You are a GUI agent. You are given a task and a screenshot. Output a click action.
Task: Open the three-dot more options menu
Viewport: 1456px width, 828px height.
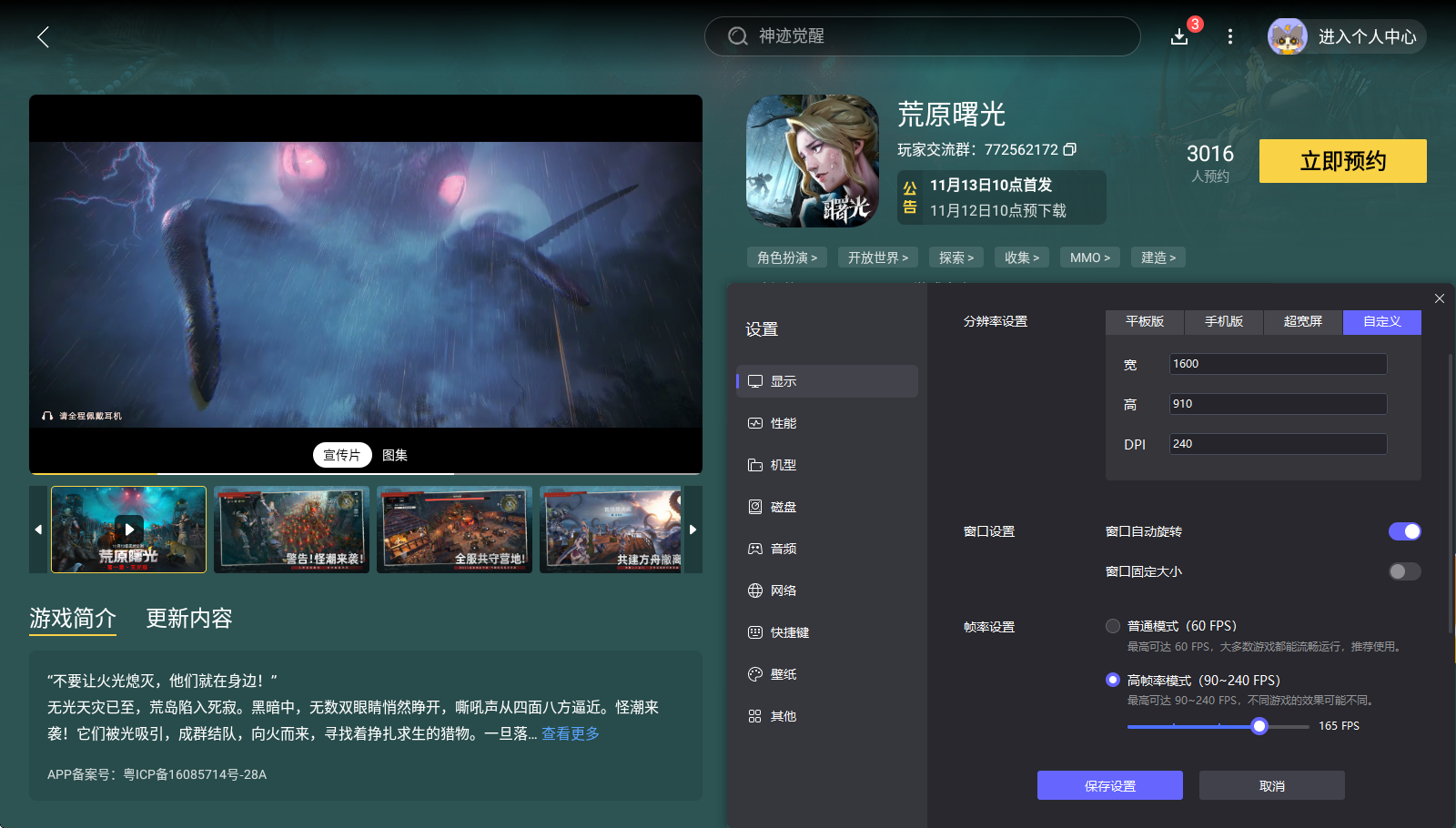(x=1230, y=36)
